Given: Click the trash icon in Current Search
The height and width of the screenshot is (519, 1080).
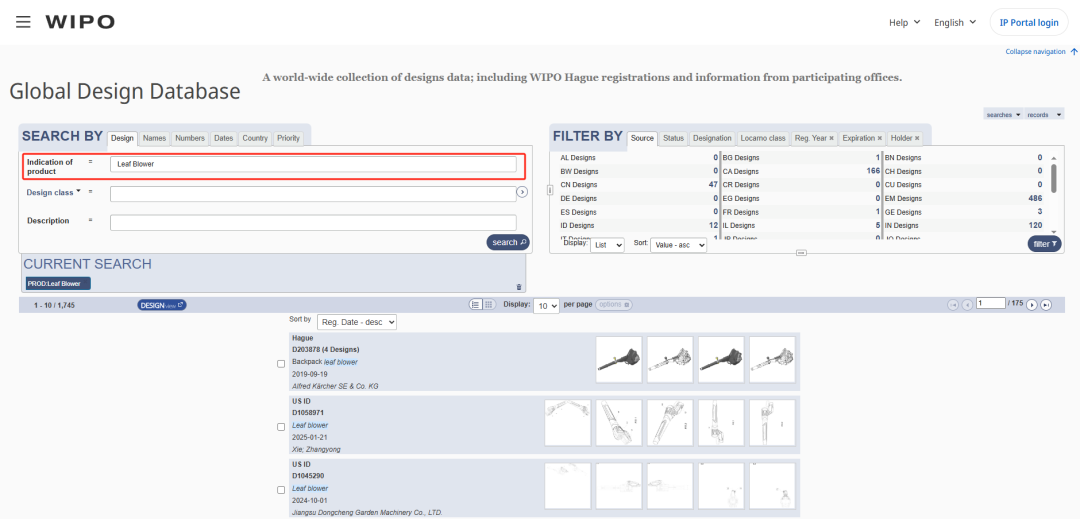Looking at the screenshot, I should [519, 286].
